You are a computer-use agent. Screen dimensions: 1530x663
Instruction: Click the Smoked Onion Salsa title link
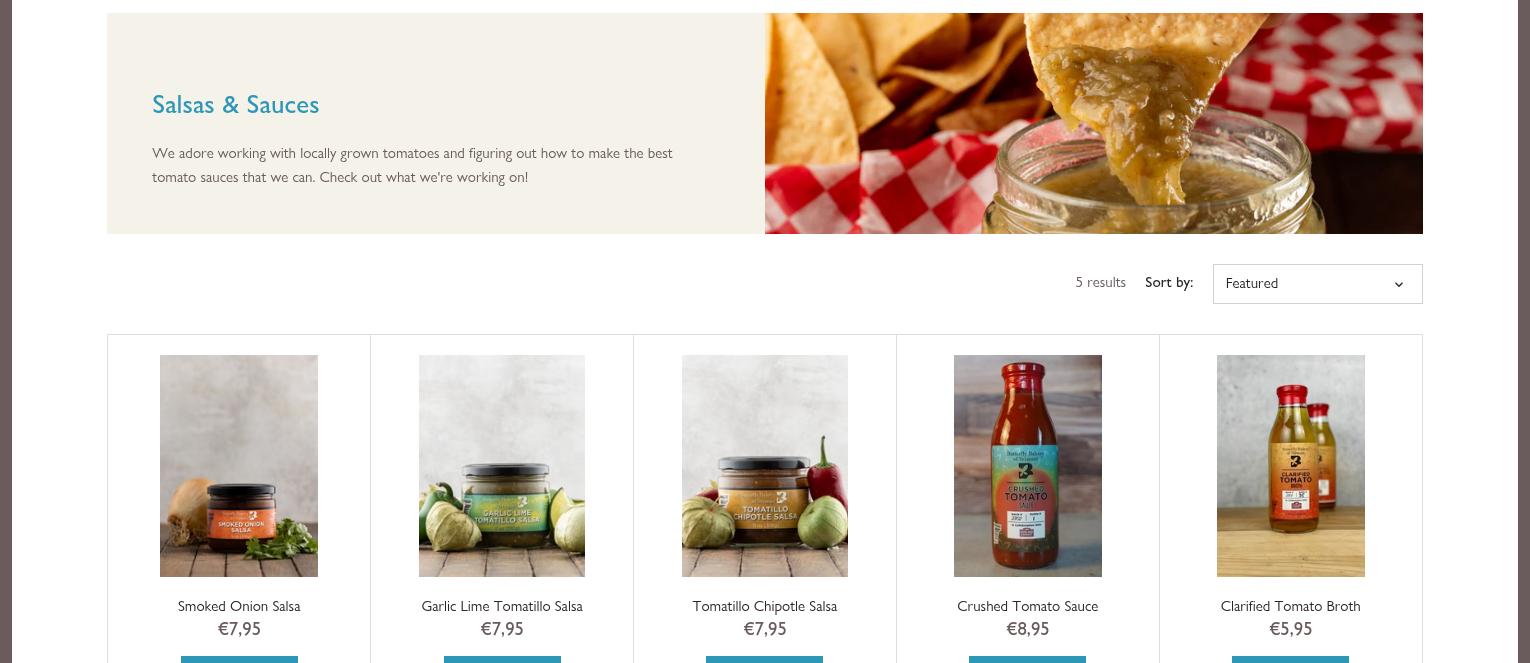click(239, 606)
